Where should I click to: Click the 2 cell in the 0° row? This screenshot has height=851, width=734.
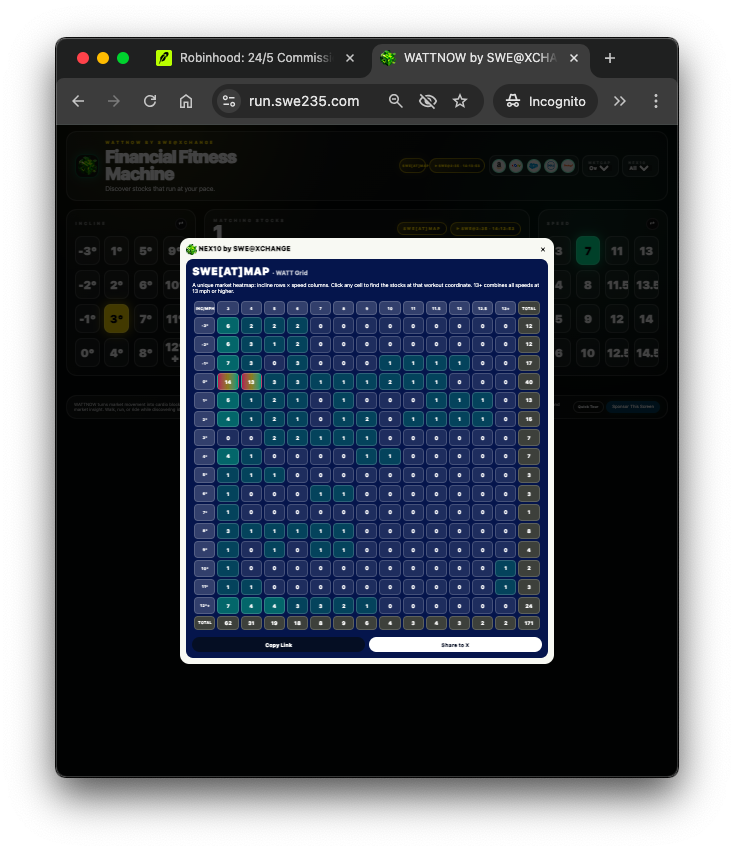[x=390, y=382]
